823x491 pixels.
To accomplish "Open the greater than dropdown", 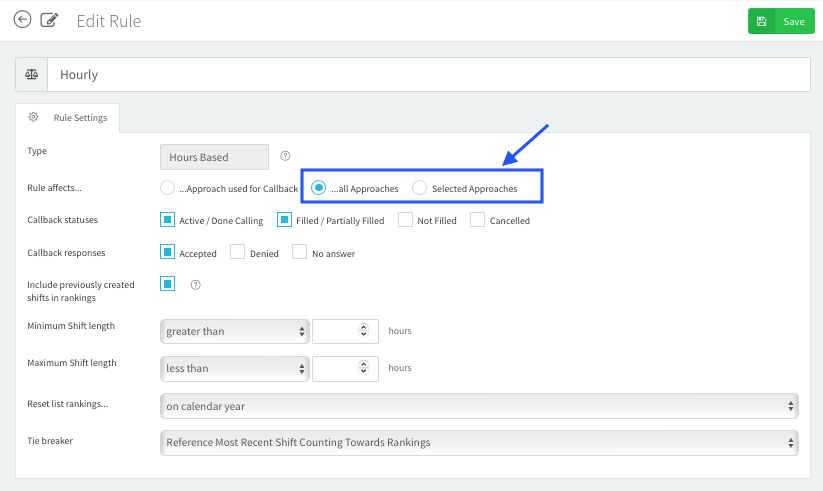I will (x=235, y=331).
